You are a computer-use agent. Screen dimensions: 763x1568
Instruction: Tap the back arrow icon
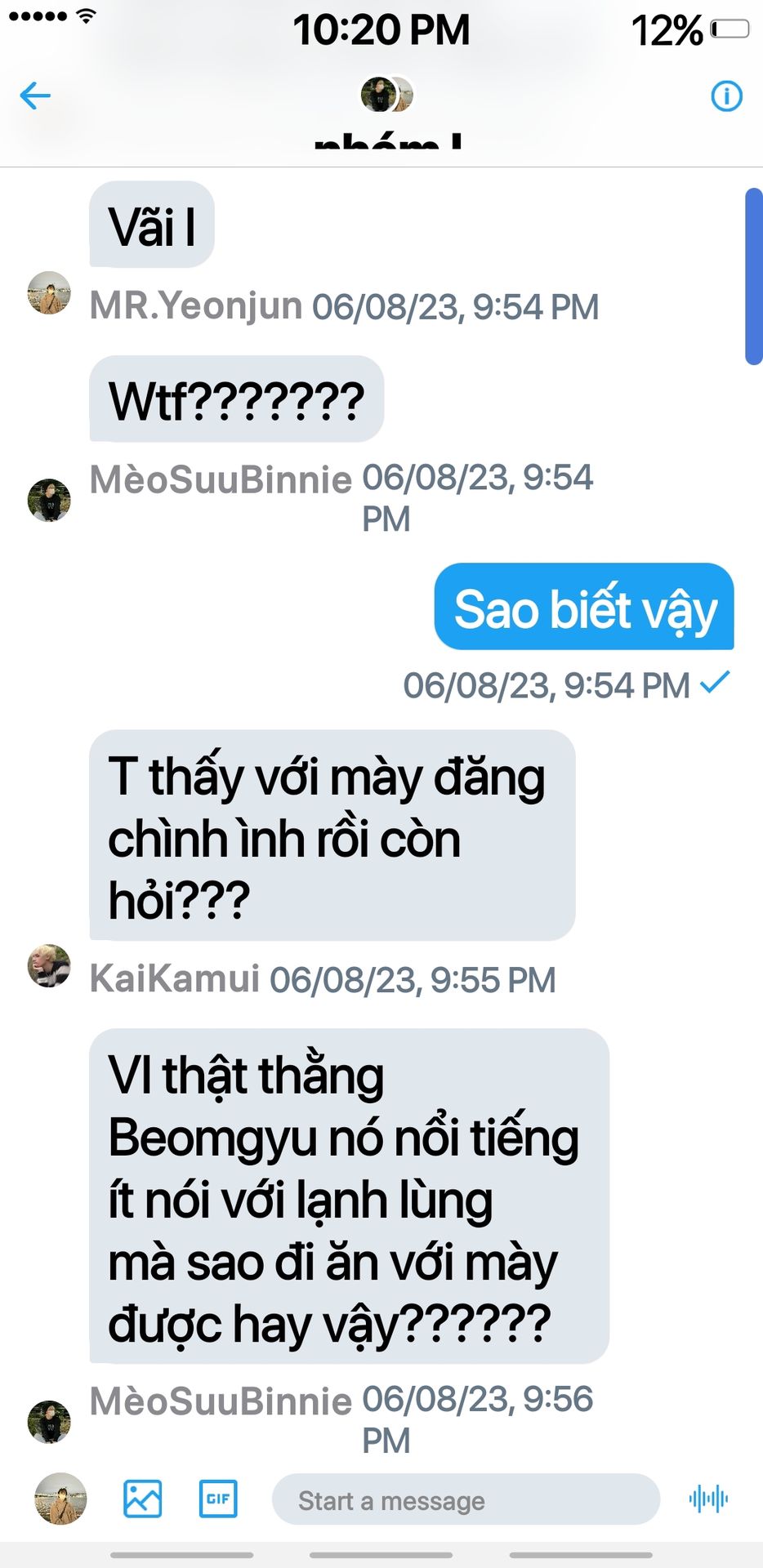click(35, 96)
